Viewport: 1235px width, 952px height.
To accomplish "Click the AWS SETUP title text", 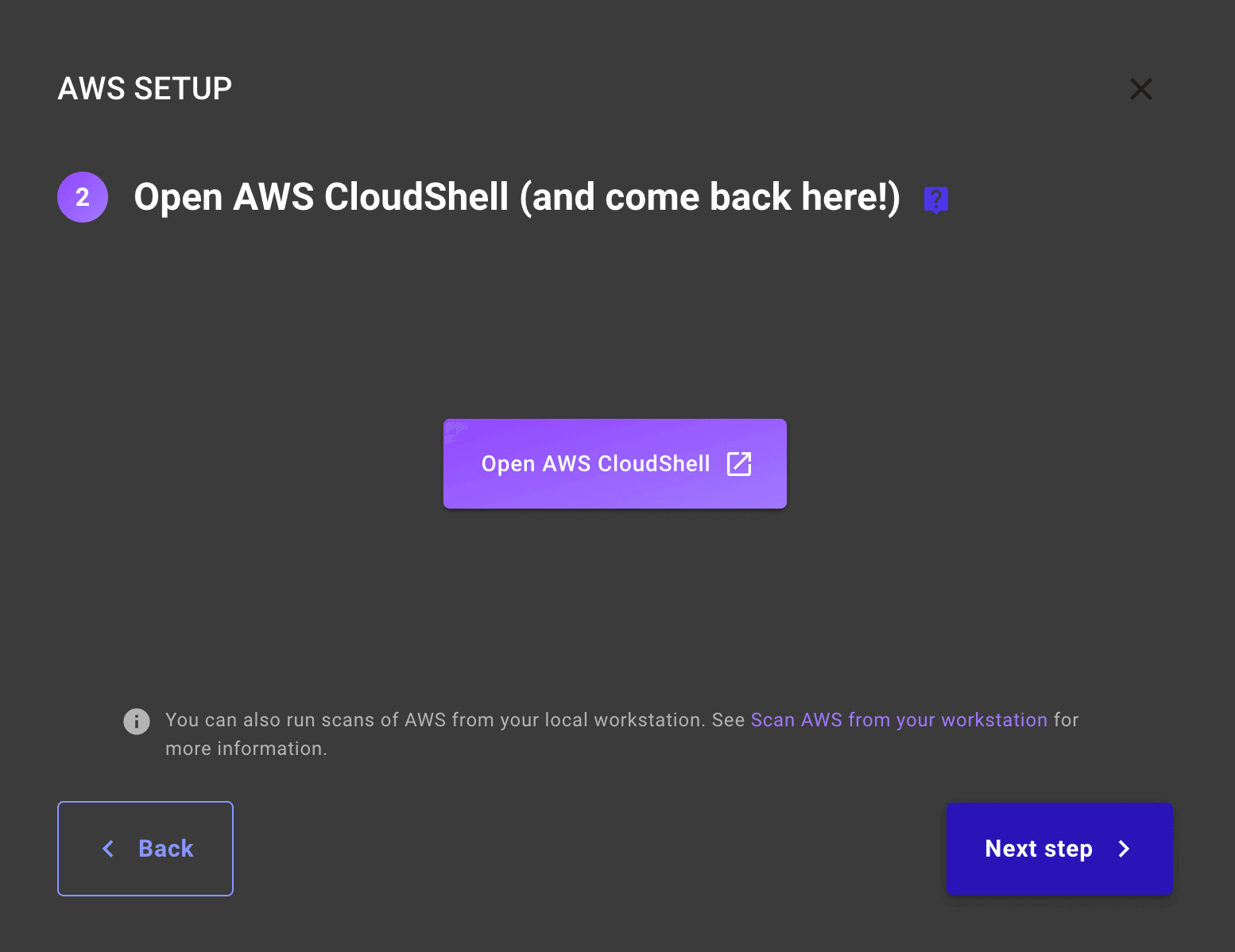I will point(144,88).
